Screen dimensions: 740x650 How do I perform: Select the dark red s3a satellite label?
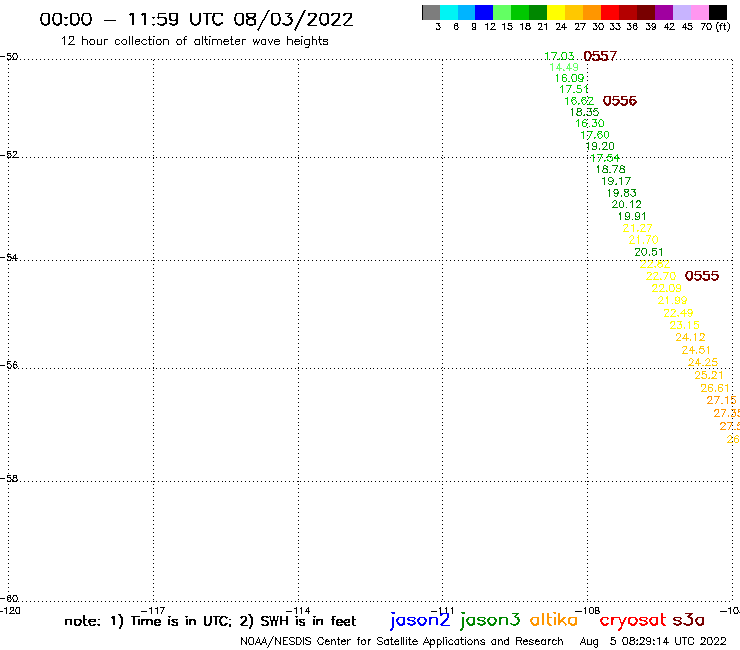point(689,620)
